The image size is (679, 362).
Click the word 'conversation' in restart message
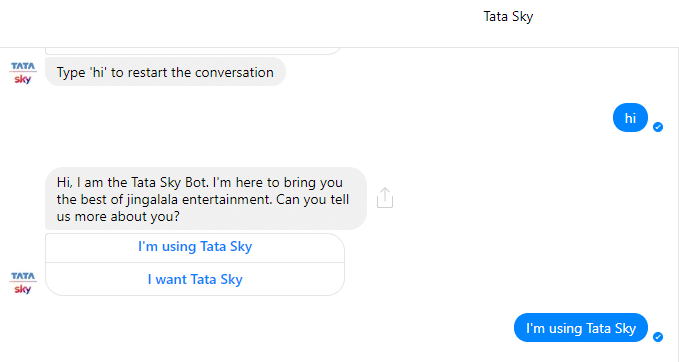click(x=234, y=72)
